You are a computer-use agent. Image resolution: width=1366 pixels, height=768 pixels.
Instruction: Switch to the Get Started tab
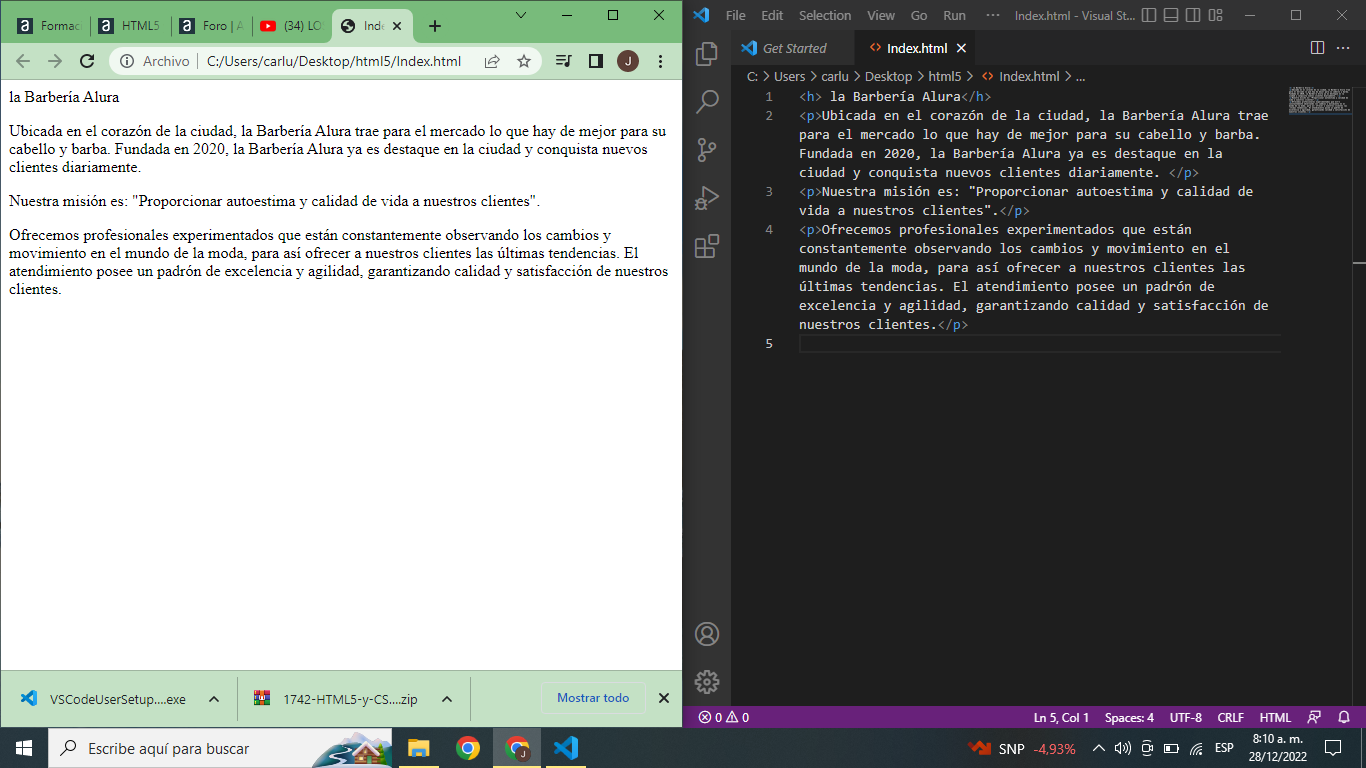pyautogui.click(x=792, y=48)
